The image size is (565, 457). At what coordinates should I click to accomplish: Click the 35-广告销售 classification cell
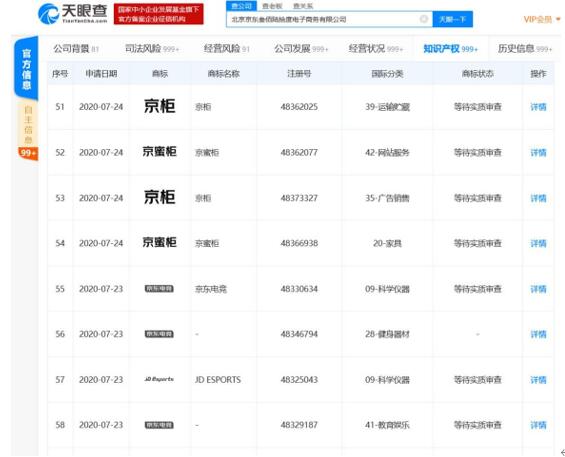pyautogui.click(x=387, y=198)
